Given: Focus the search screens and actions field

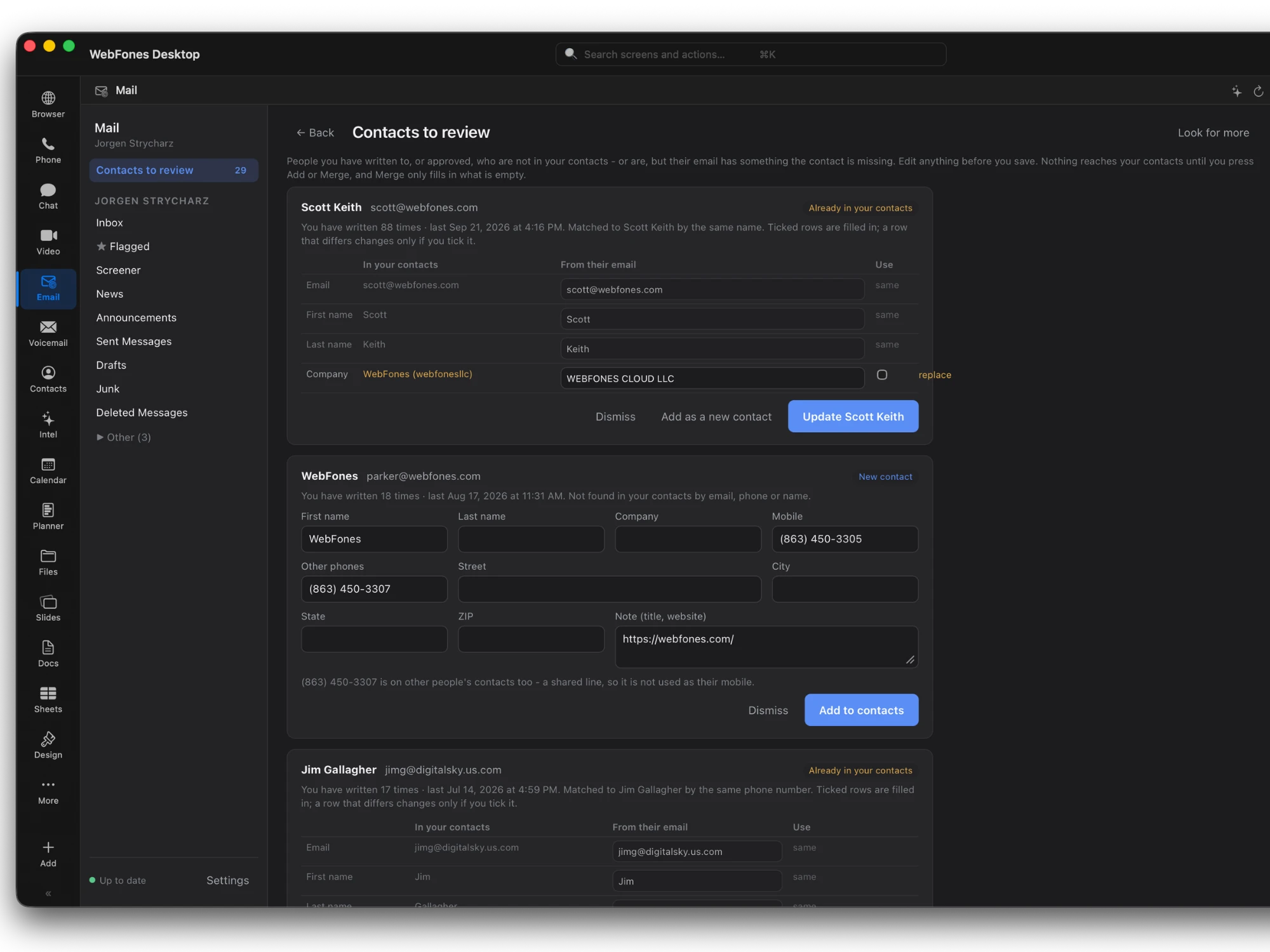Looking at the screenshot, I should click(751, 55).
